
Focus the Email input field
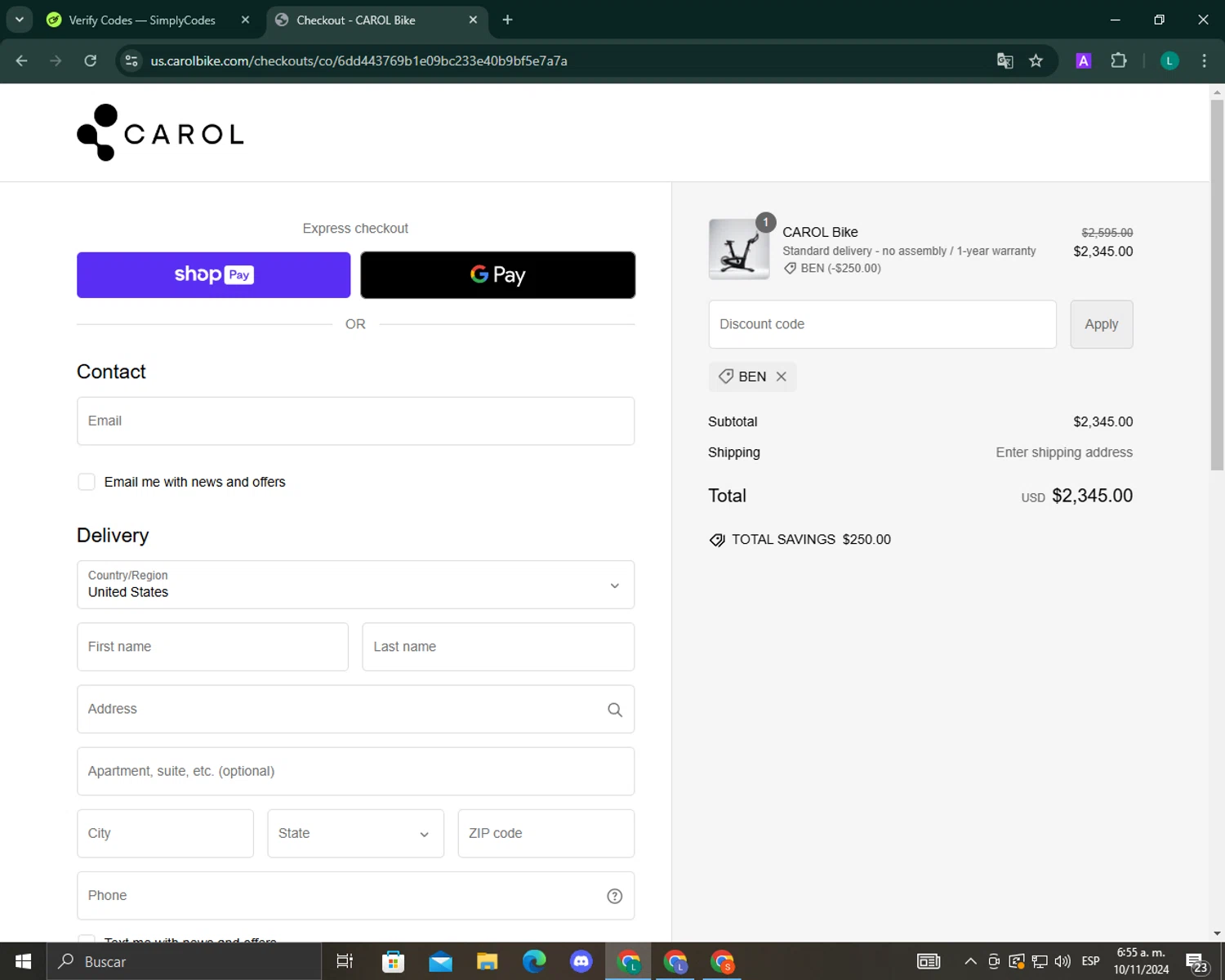355,421
